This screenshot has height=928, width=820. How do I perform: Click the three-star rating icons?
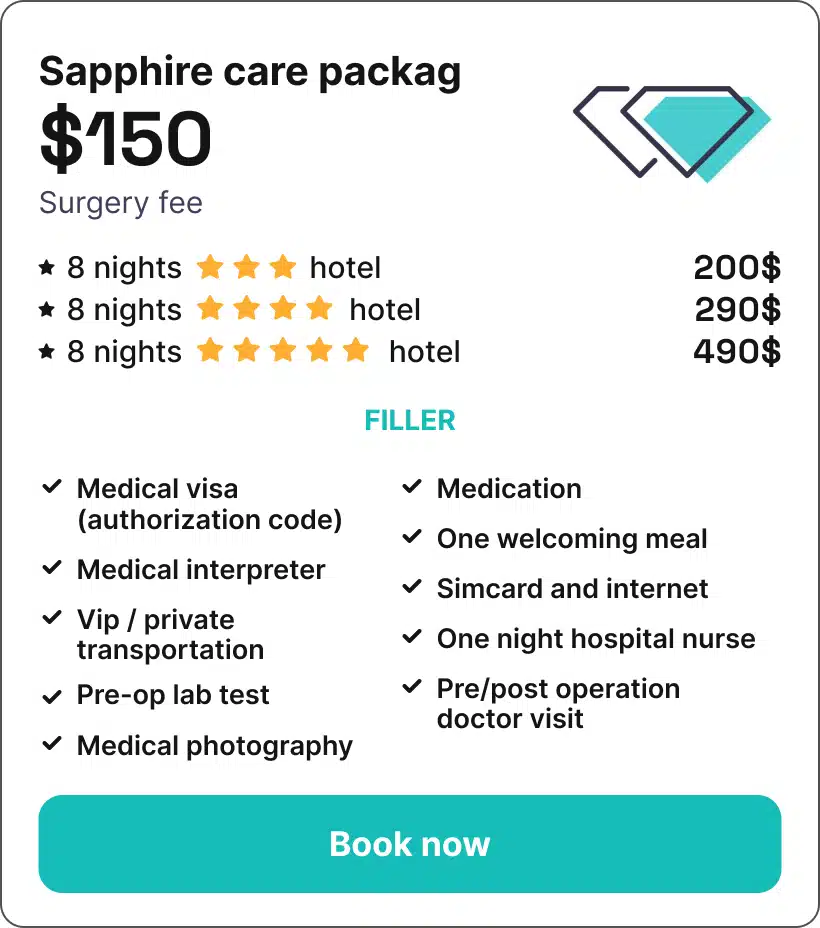pos(246,266)
